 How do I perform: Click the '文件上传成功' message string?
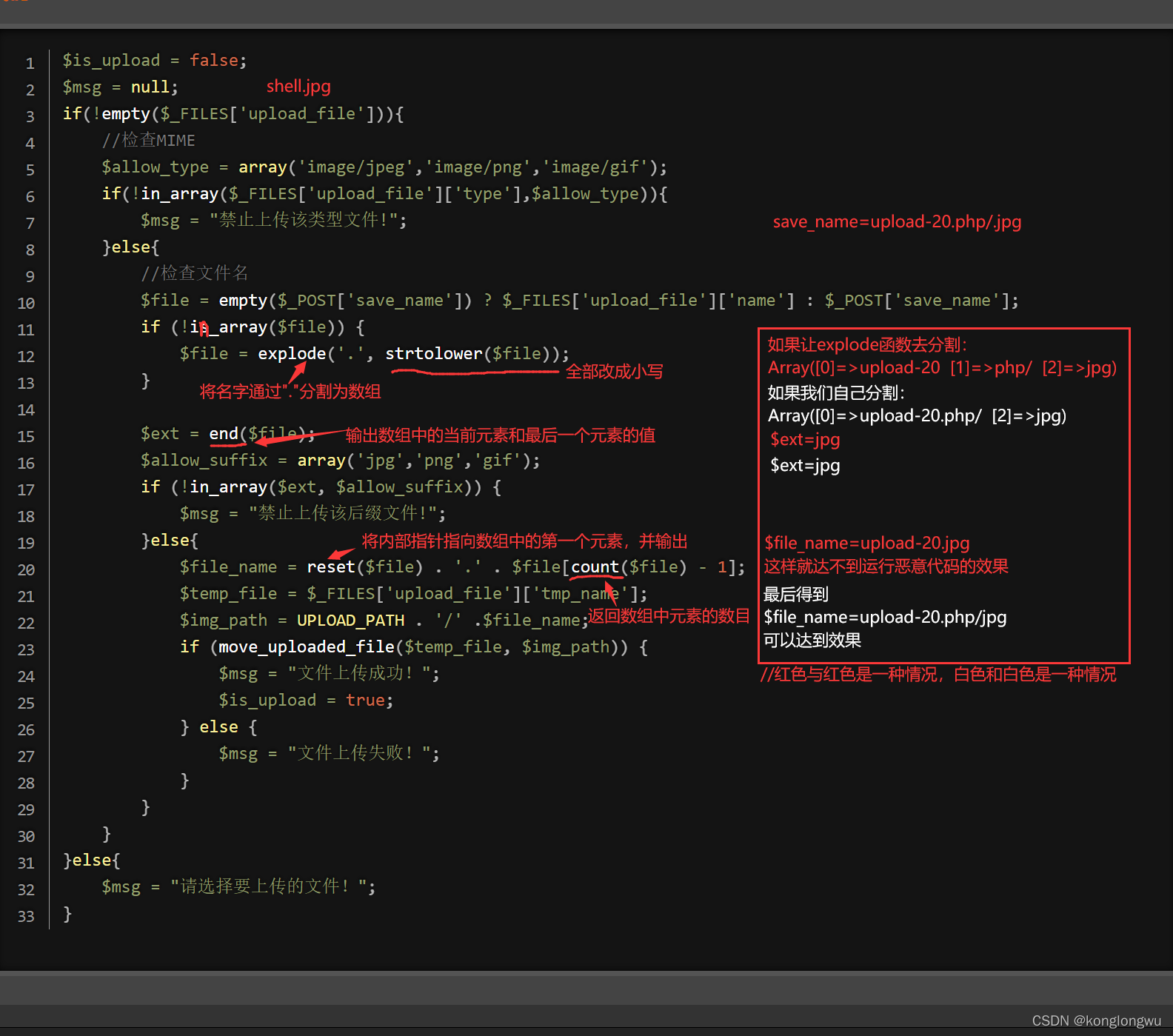point(358,673)
